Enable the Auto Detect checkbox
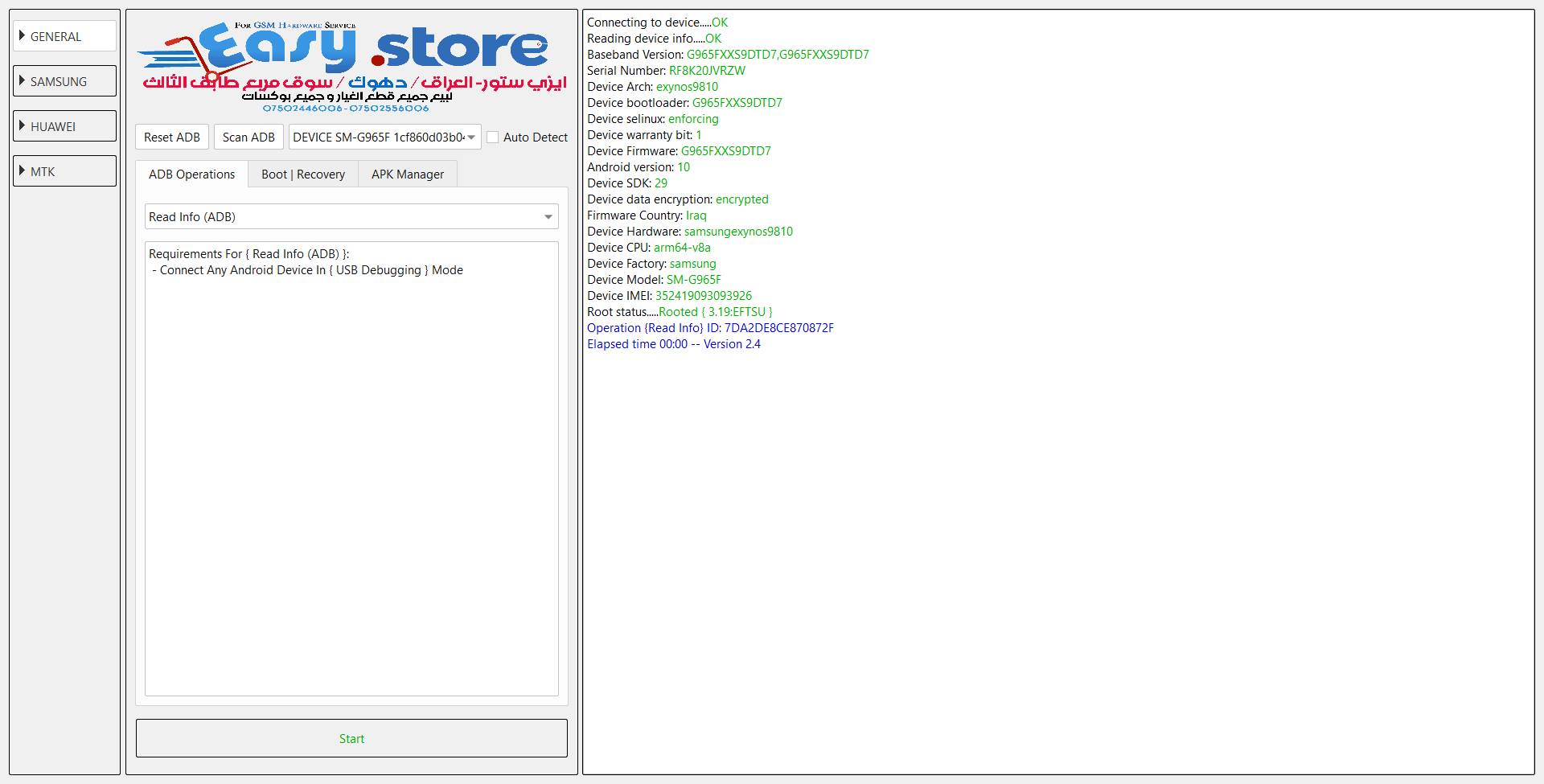This screenshot has height=784, width=1544. click(x=493, y=138)
